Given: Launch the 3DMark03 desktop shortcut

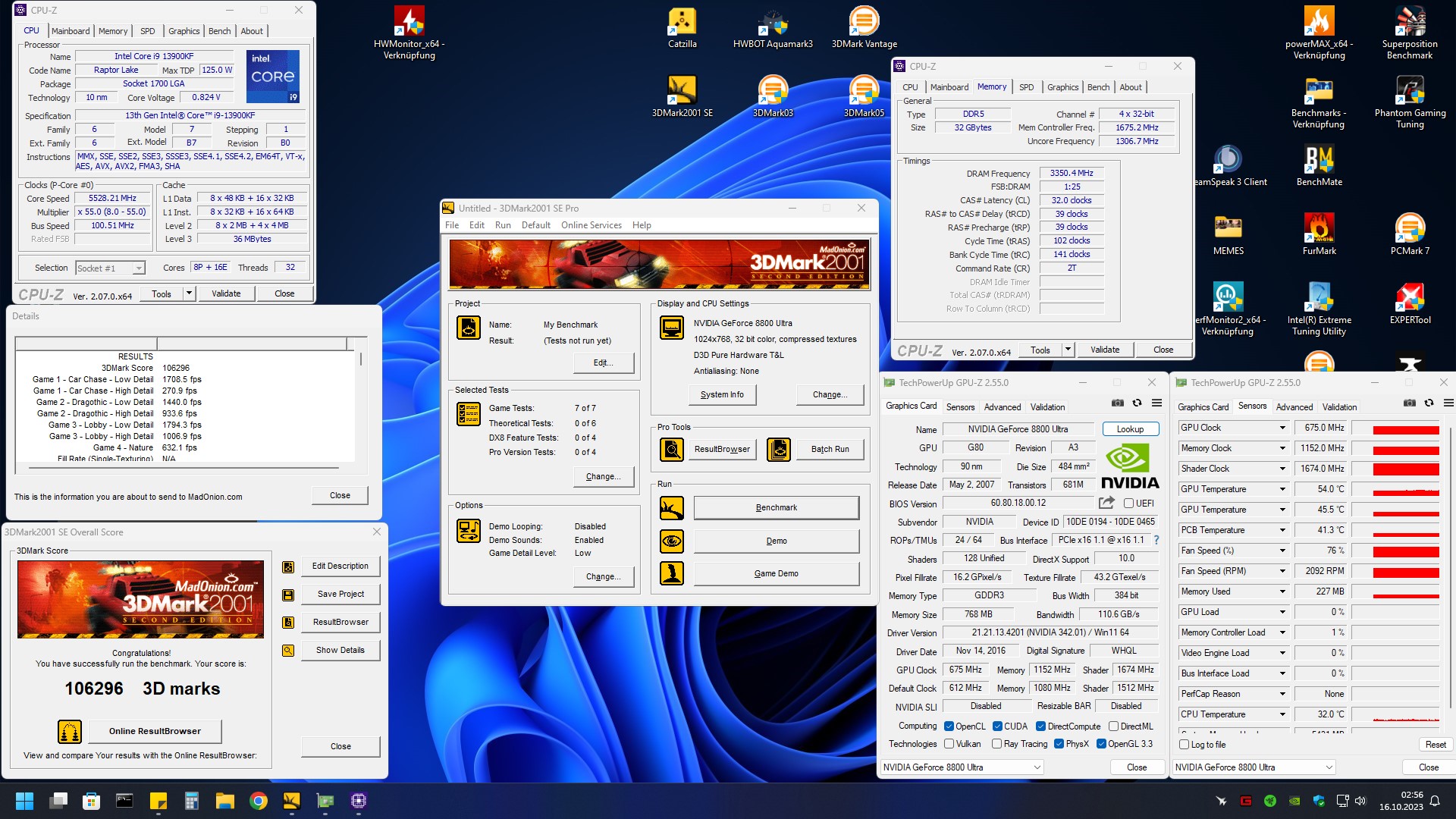Looking at the screenshot, I should 773,96.
